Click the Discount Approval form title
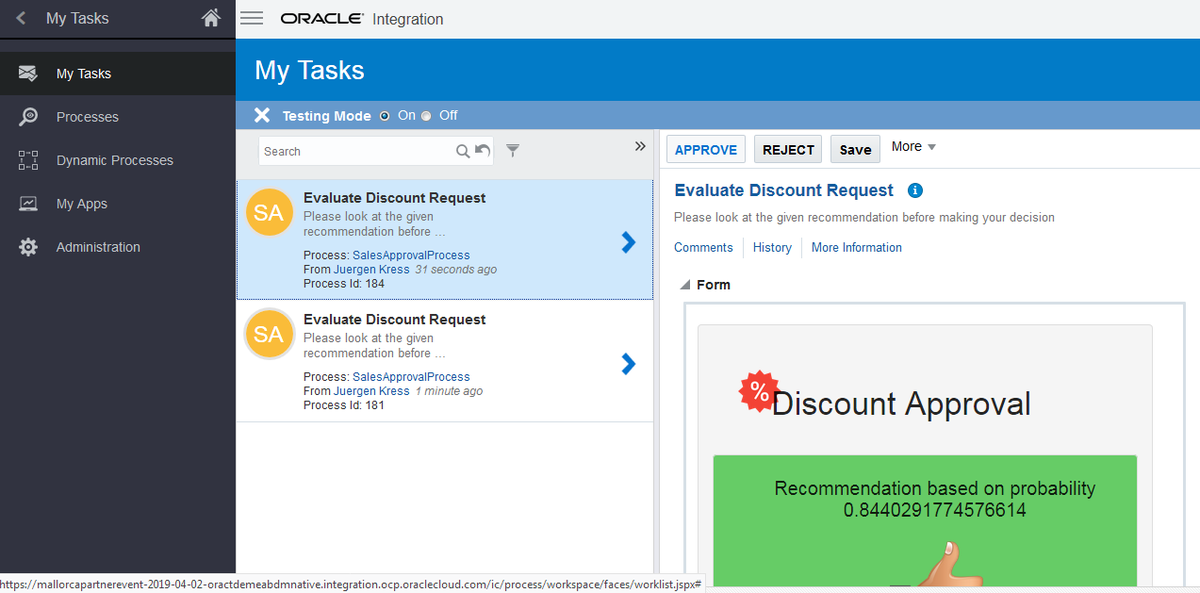Viewport: 1200px width, 593px height. [901, 404]
